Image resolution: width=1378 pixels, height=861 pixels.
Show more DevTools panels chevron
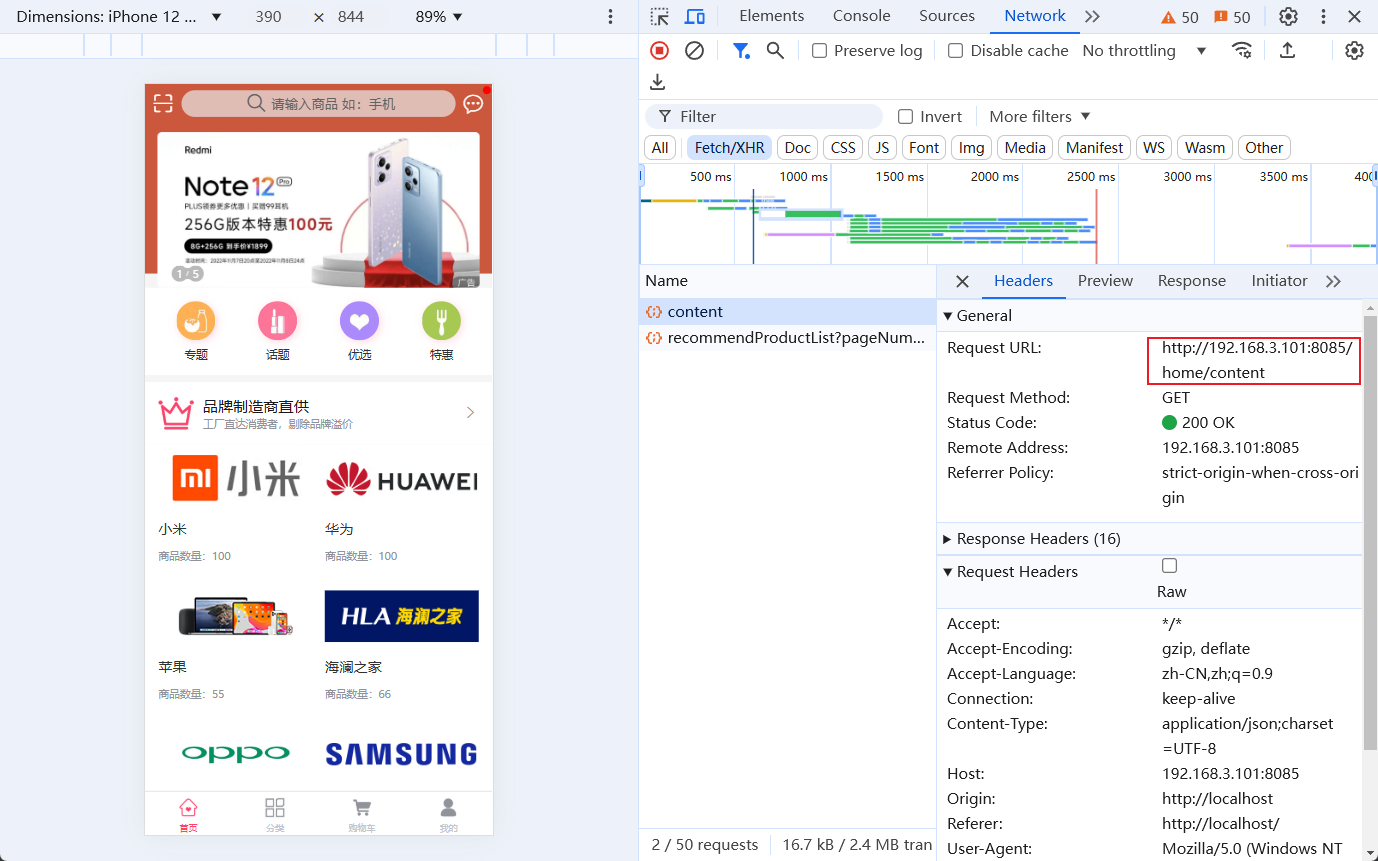click(x=1092, y=16)
